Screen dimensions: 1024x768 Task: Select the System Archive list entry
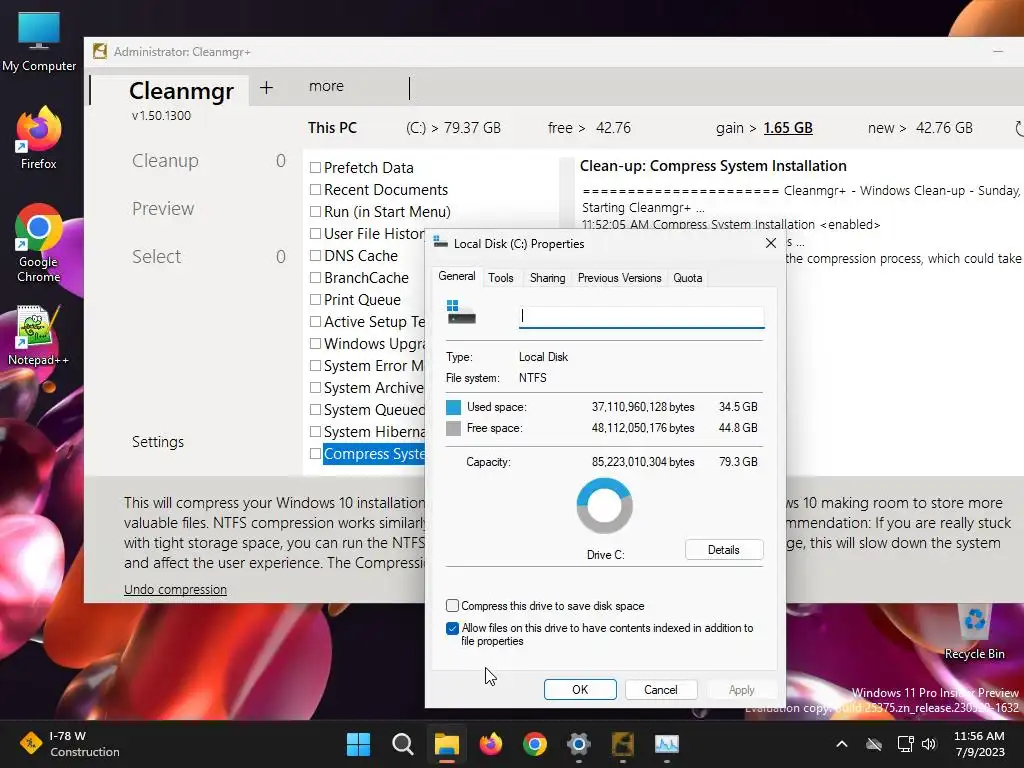(x=374, y=388)
